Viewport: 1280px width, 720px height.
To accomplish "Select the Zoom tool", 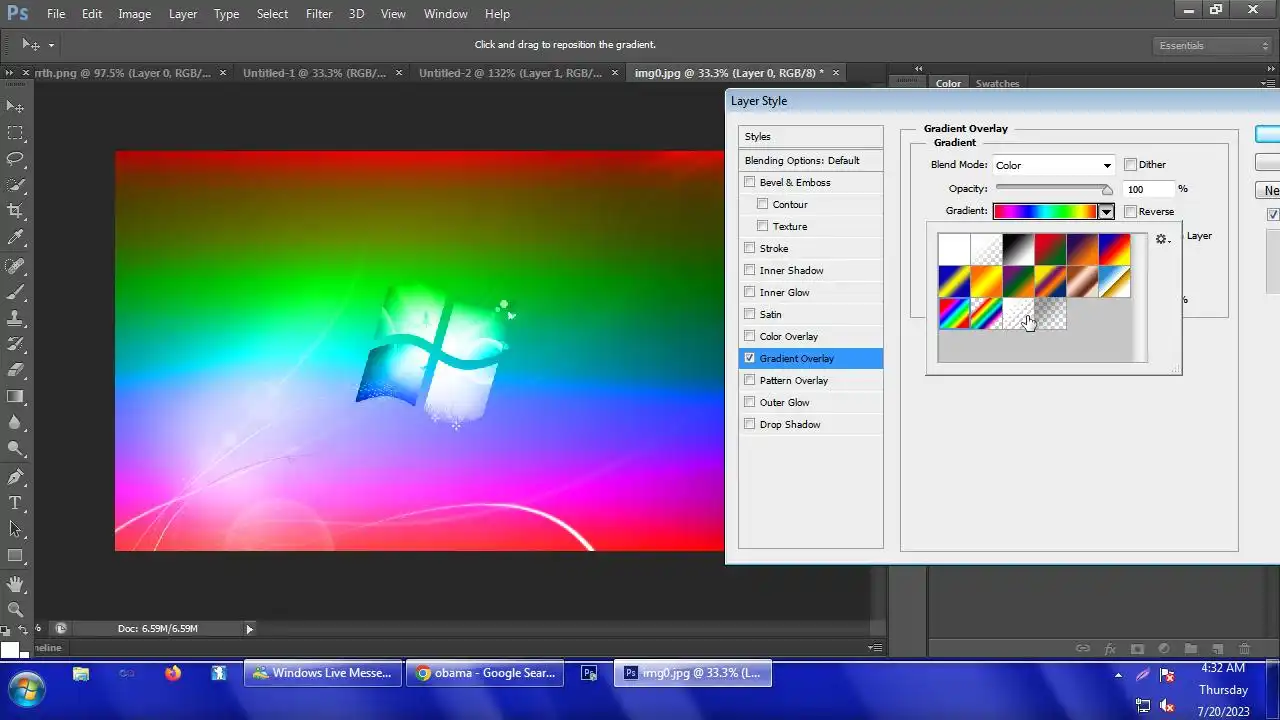I will [x=15, y=610].
